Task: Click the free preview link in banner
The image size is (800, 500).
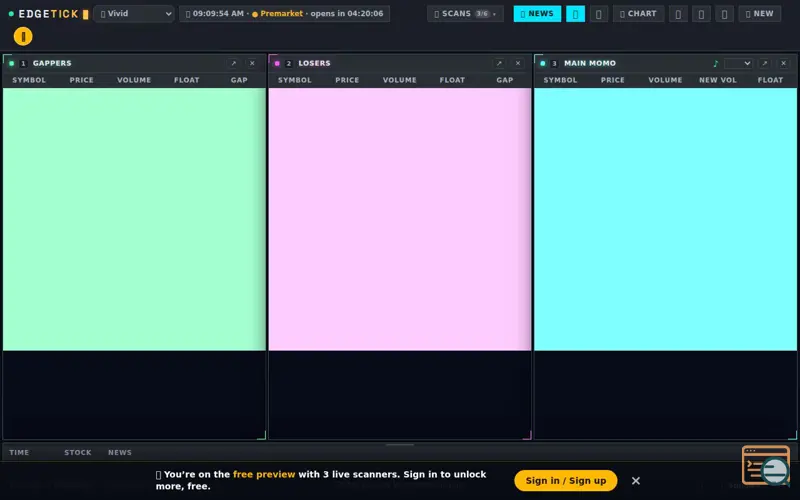Action: tap(264, 474)
